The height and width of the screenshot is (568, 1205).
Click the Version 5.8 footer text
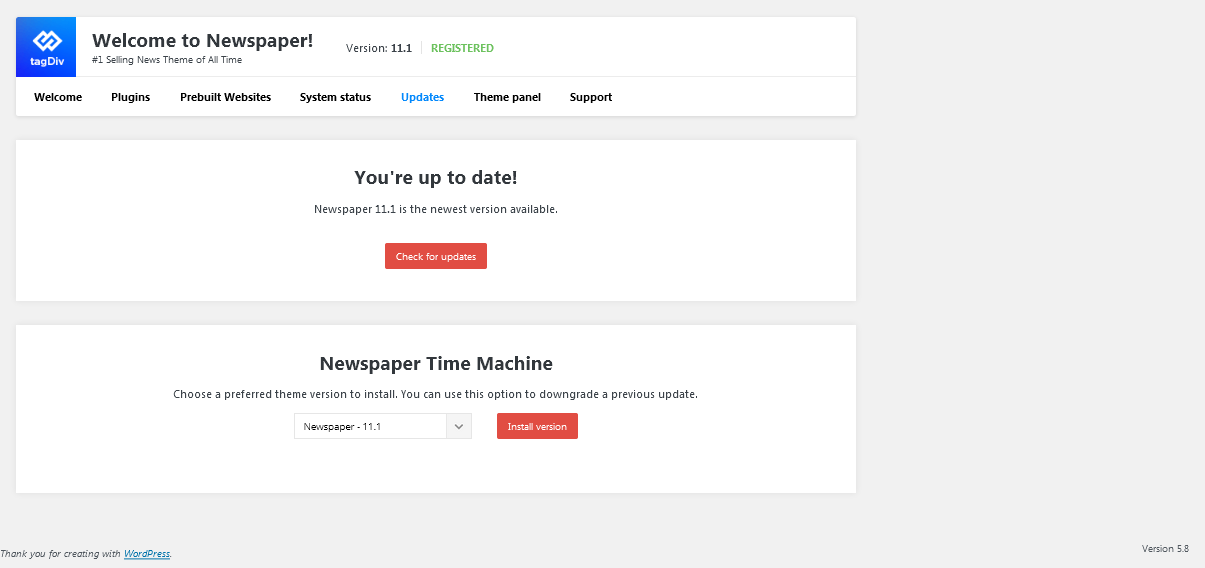[x=1165, y=548]
